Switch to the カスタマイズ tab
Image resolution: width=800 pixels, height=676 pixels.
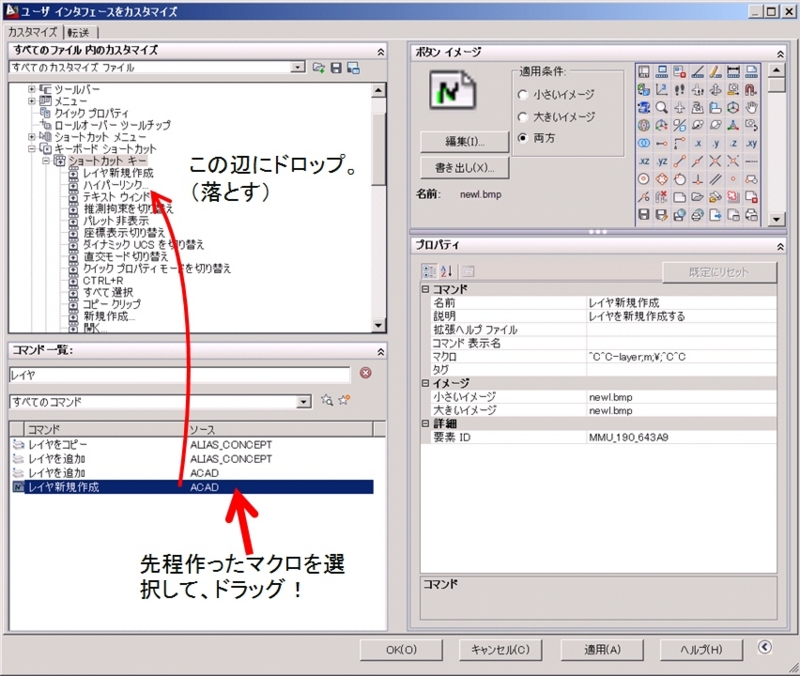click(x=33, y=32)
